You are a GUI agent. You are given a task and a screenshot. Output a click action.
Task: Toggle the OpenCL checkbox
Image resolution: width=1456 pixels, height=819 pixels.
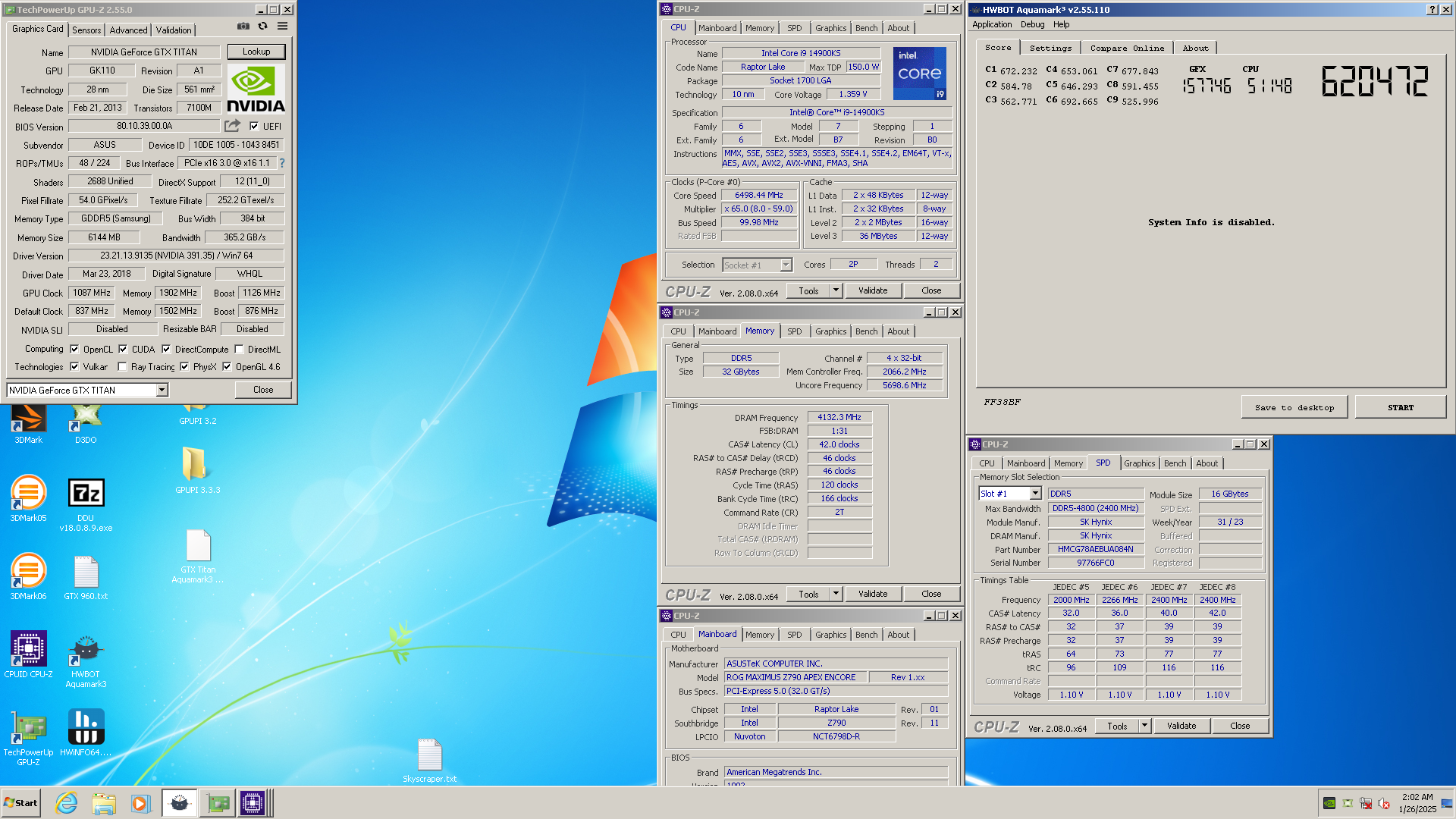pos(74,350)
